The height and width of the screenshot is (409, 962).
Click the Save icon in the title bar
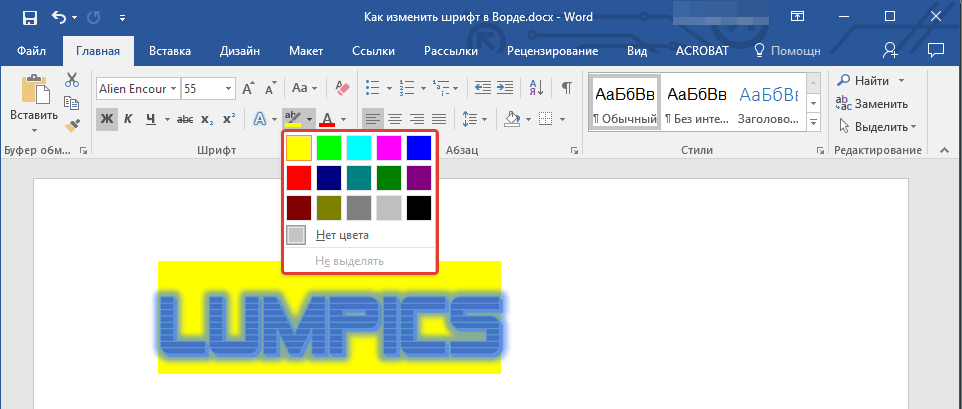pos(29,17)
